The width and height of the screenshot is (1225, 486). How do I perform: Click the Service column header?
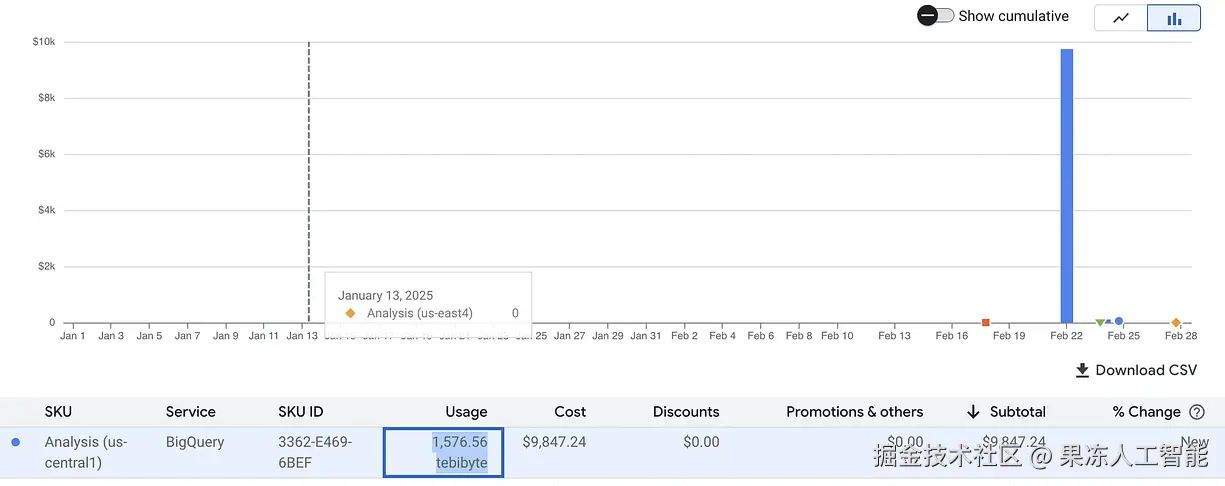coord(190,412)
